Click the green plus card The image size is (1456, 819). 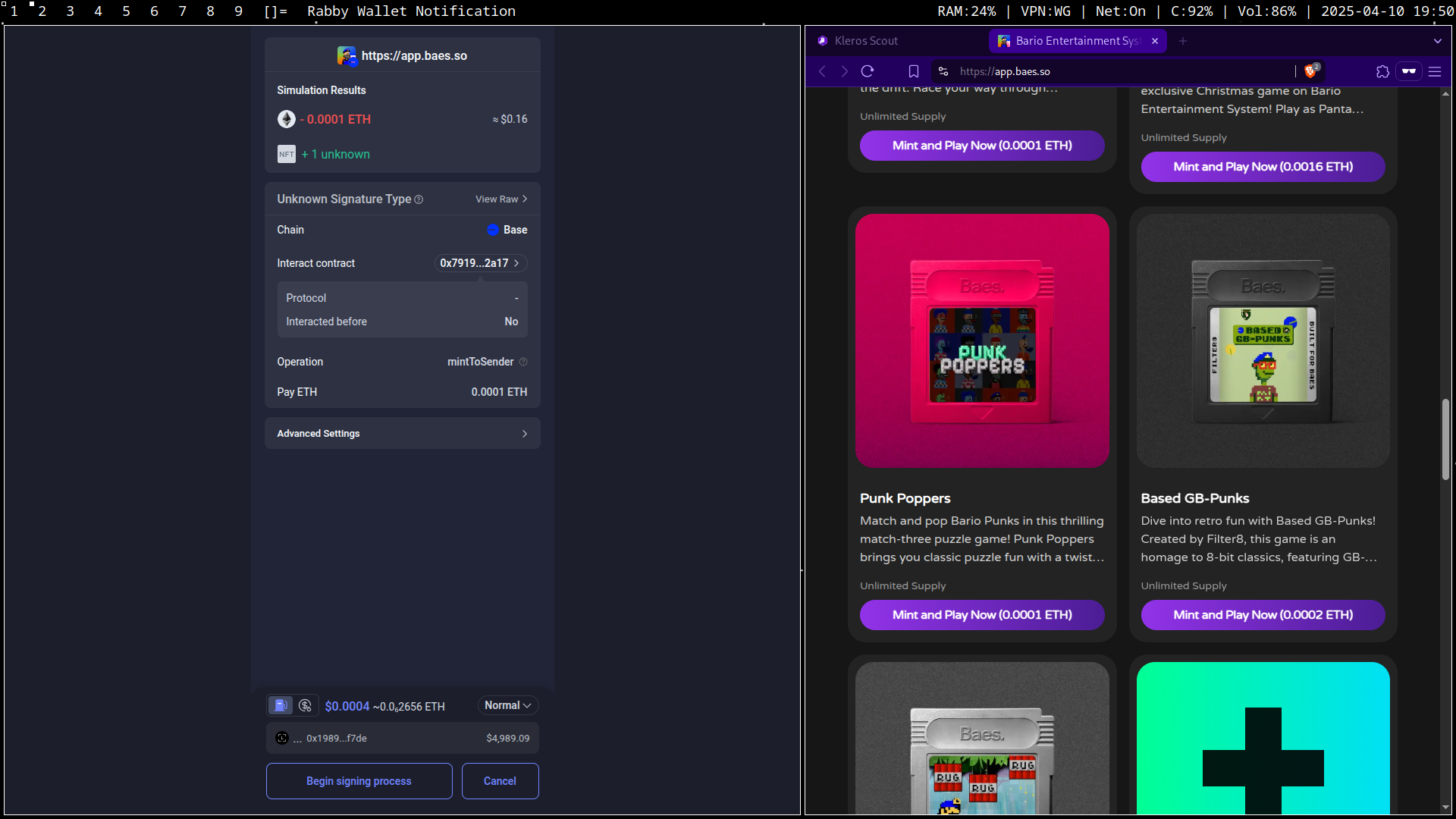tap(1263, 739)
